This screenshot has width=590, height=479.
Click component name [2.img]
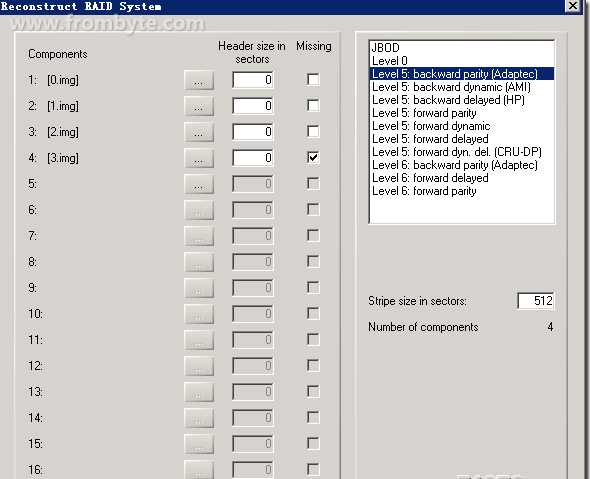point(63,132)
